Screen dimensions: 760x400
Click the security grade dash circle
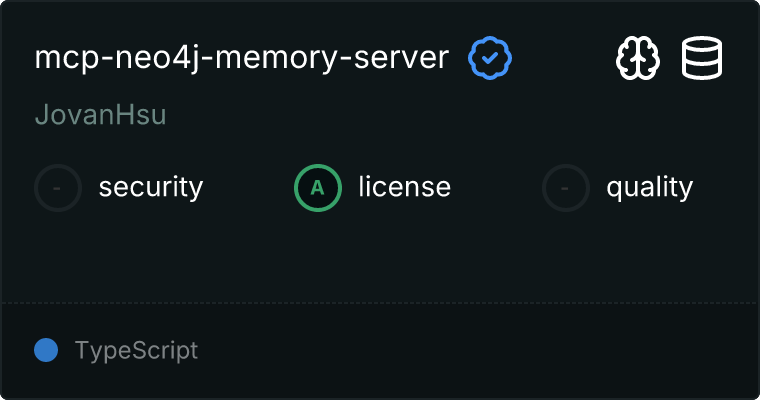point(58,187)
